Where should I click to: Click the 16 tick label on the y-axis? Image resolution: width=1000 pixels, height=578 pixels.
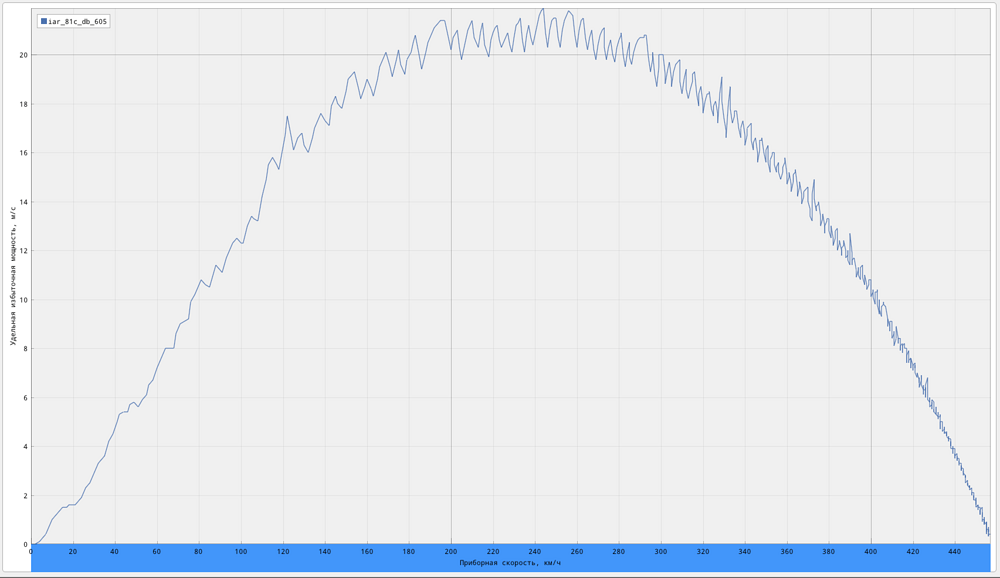coord(24,153)
